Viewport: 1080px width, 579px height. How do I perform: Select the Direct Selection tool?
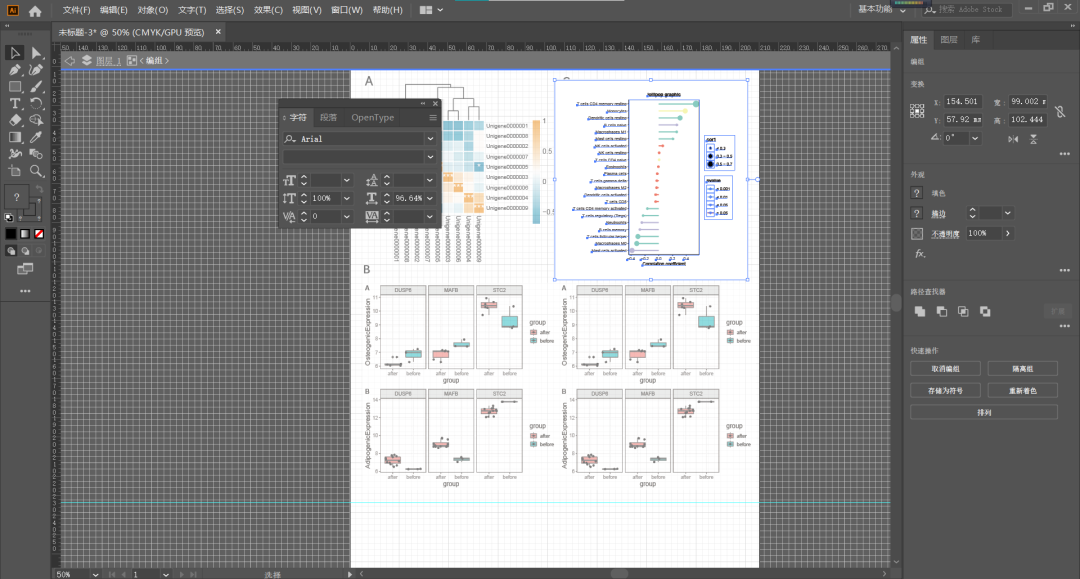point(36,53)
